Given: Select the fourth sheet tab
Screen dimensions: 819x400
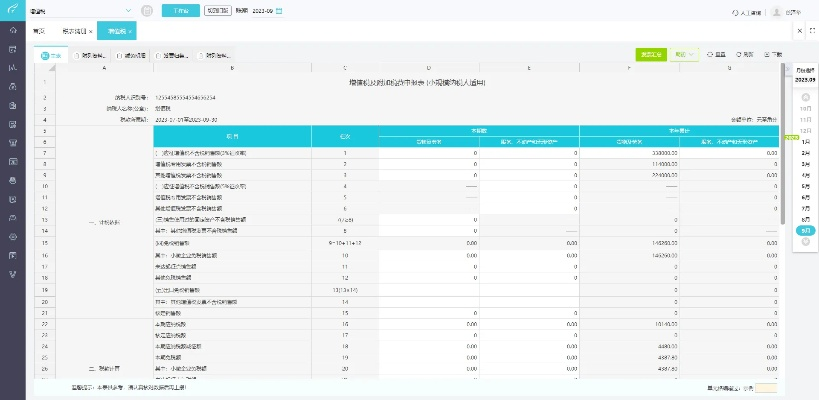Looking at the screenshot, I should (172, 55).
